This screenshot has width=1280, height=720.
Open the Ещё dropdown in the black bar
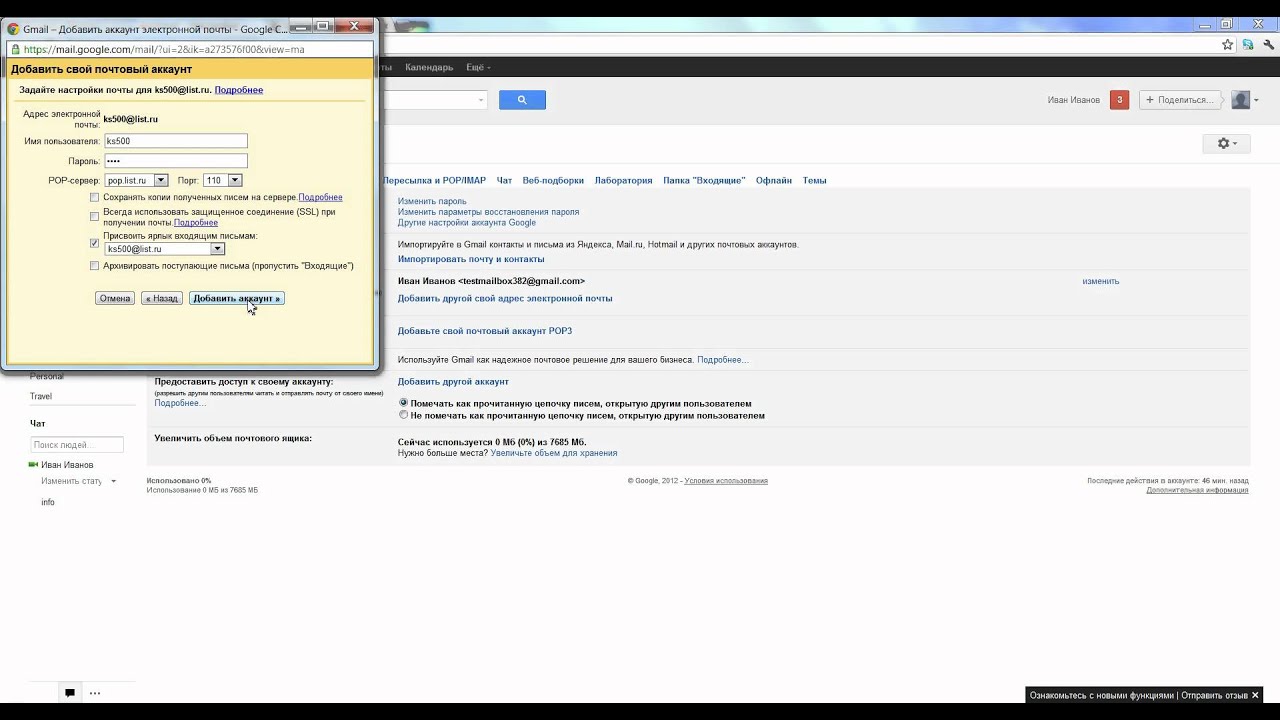[x=478, y=67]
